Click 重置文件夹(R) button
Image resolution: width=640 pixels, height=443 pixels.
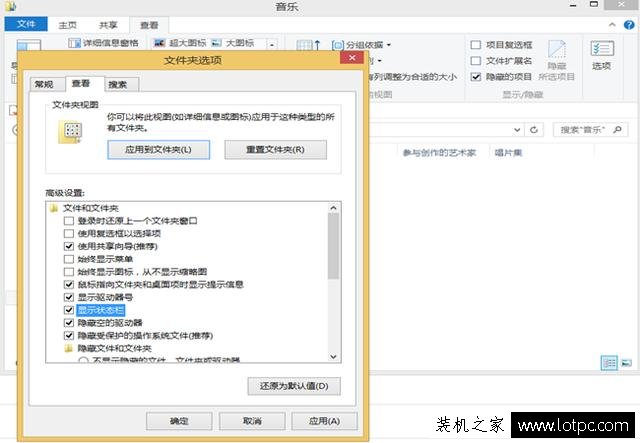(276, 149)
